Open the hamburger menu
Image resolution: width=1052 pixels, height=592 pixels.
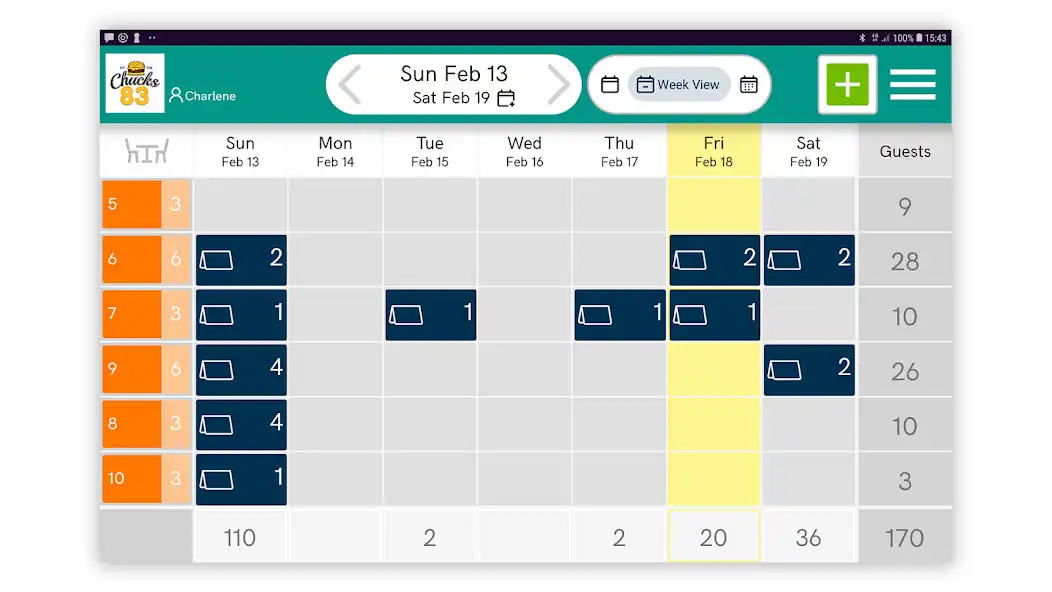[x=913, y=84]
